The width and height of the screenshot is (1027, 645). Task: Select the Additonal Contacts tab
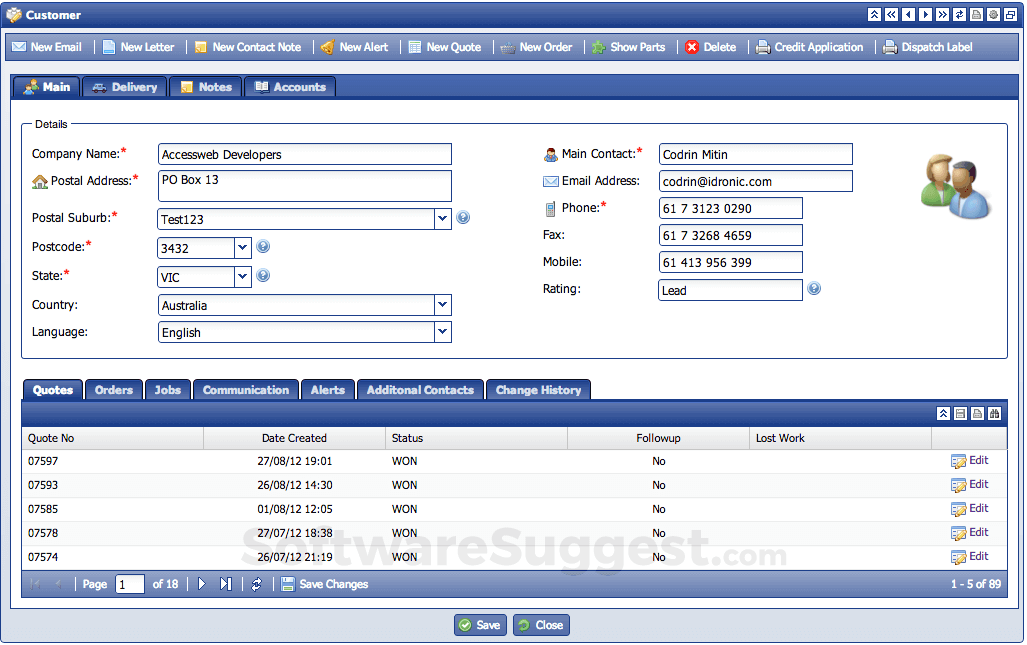click(420, 390)
